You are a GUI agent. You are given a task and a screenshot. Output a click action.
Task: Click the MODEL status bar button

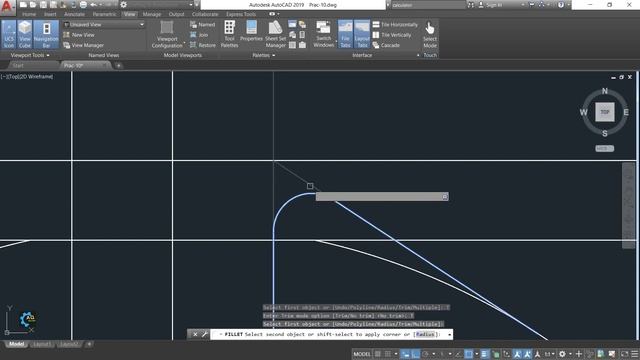[362, 354]
